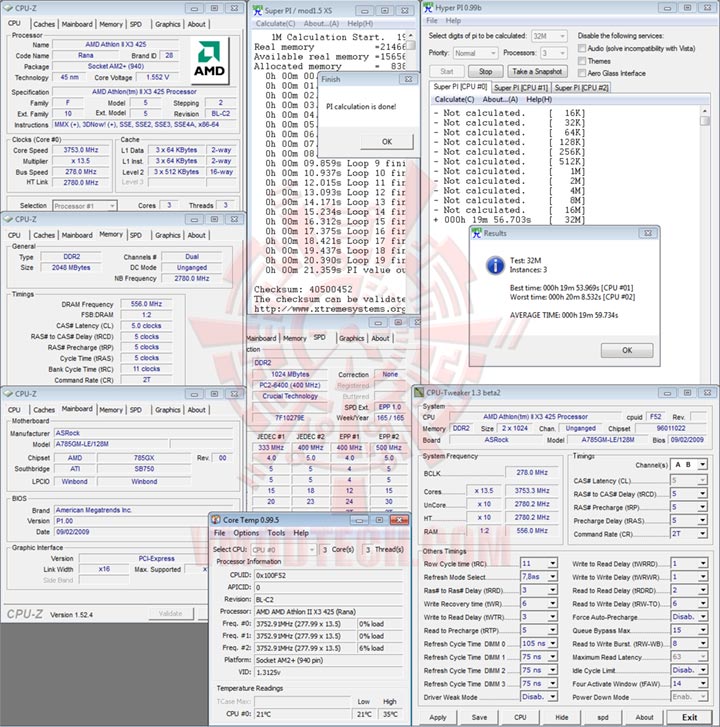Open Mainboard tab in CPU-Z Memory window
The height and width of the screenshot is (727, 720).
coord(77,235)
